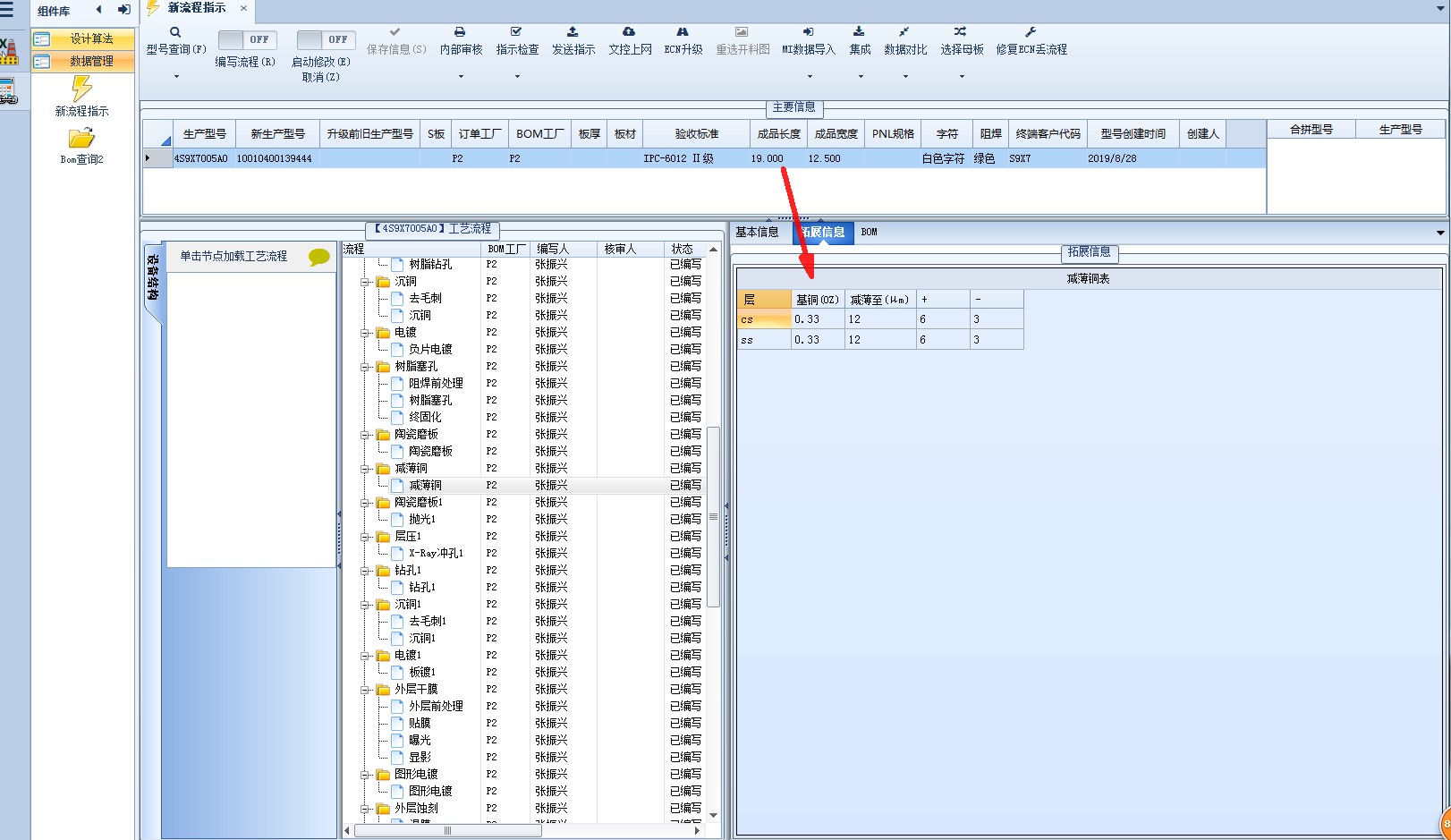Click the 修复ECN丢流程 wrench icon
1451x840 pixels.
pos(1031,32)
